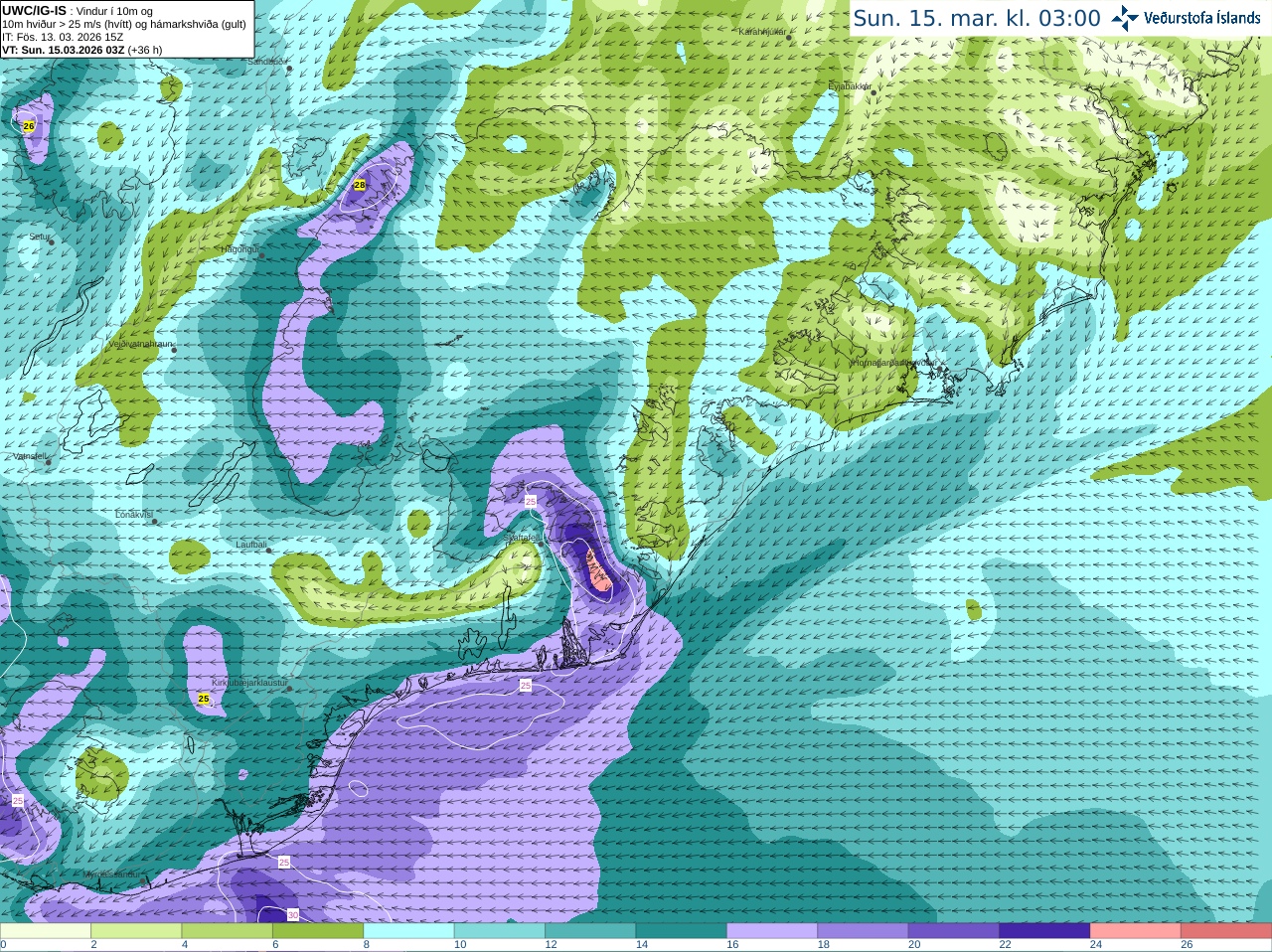
Task: Click the Hágöngur station label
Action: coord(239,249)
